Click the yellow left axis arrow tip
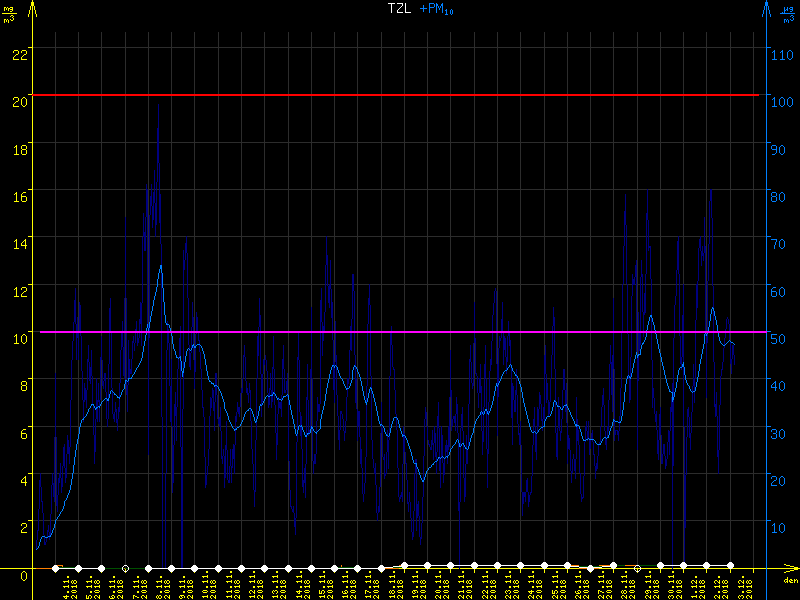Image resolution: width=800 pixels, height=600 pixels. pos(34,6)
